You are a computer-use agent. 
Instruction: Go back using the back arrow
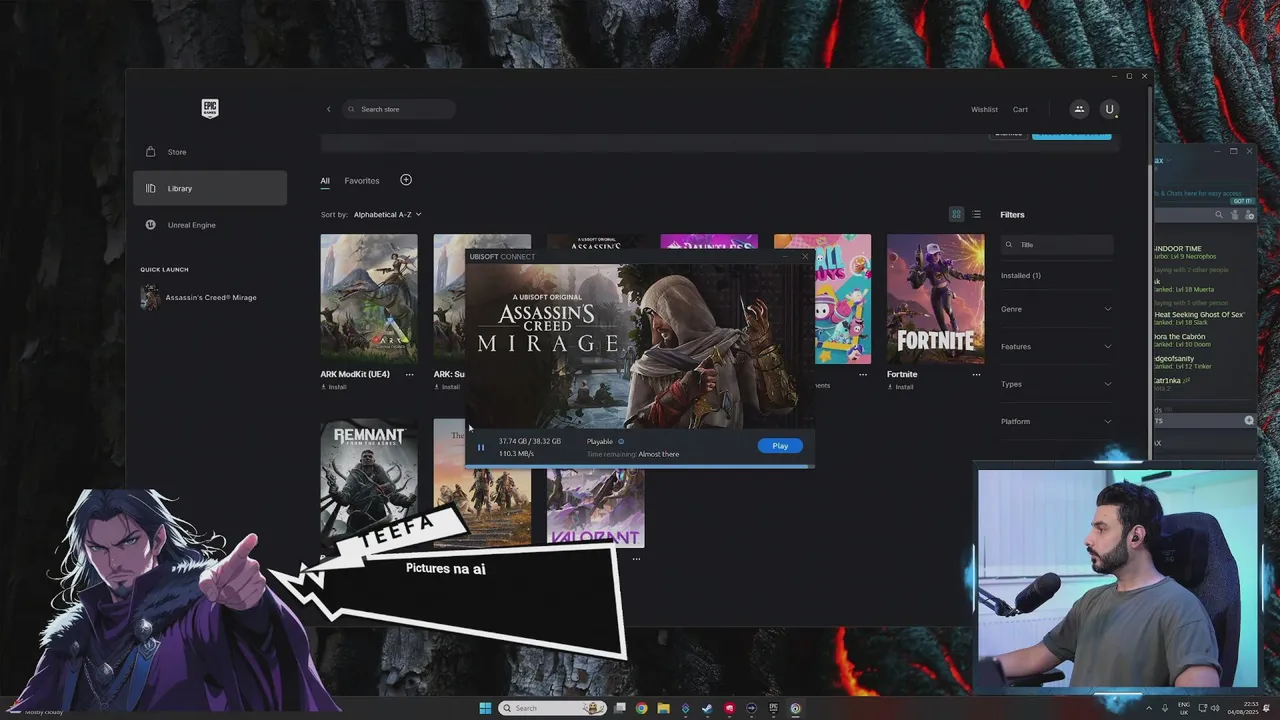click(x=328, y=109)
